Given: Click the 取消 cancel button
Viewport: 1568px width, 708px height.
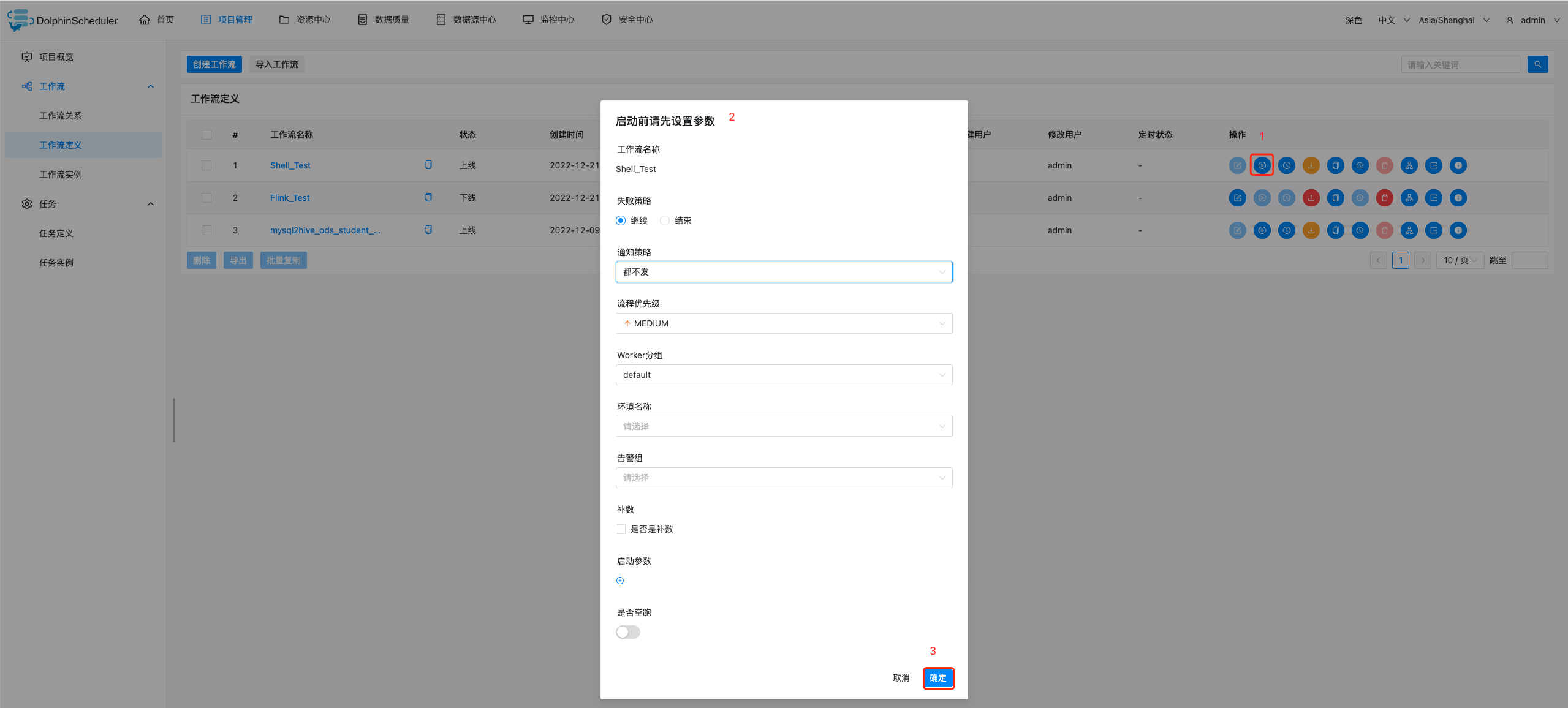Looking at the screenshot, I should (901, 678).
